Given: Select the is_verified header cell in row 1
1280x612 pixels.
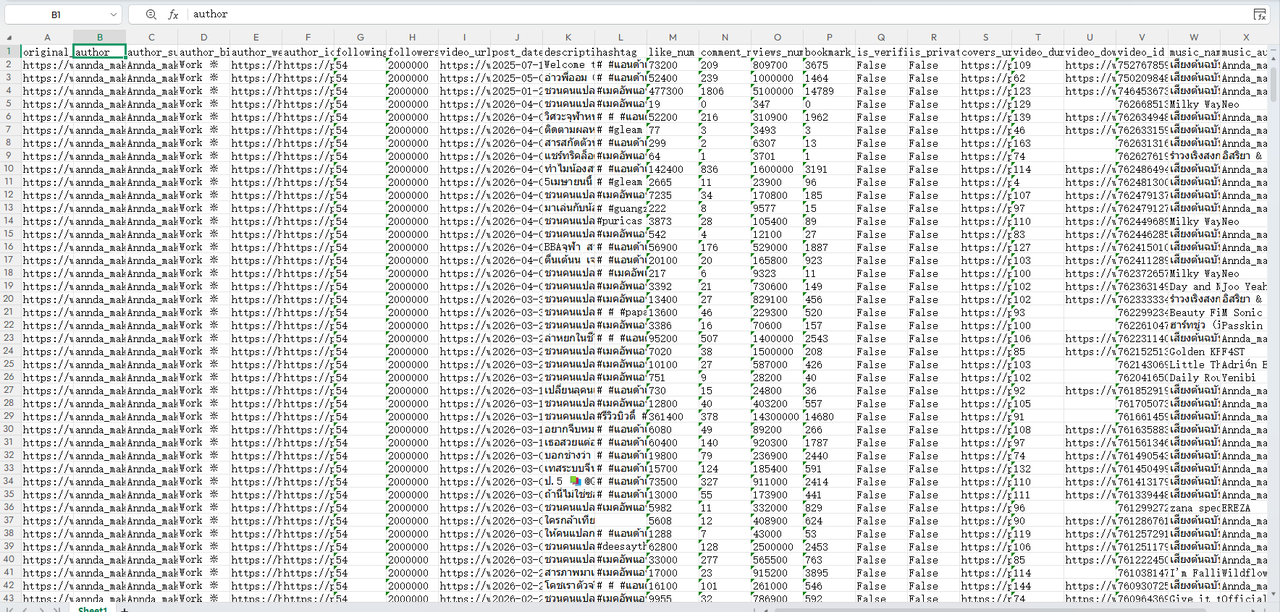Looking at the screenshot, I should [x=881, y=51].
